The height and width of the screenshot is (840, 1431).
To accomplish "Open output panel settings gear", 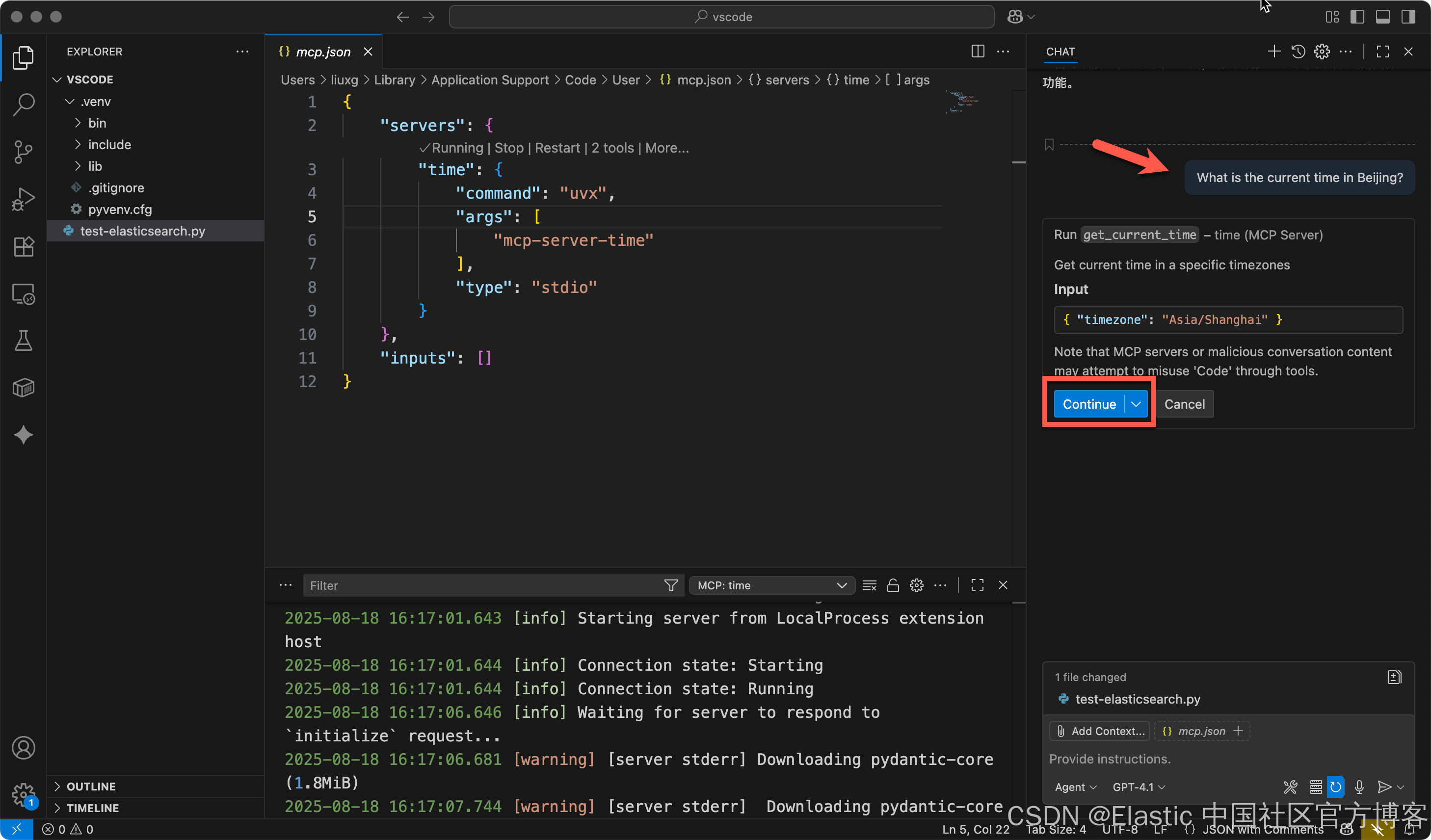I will click(x=917, y=585).
